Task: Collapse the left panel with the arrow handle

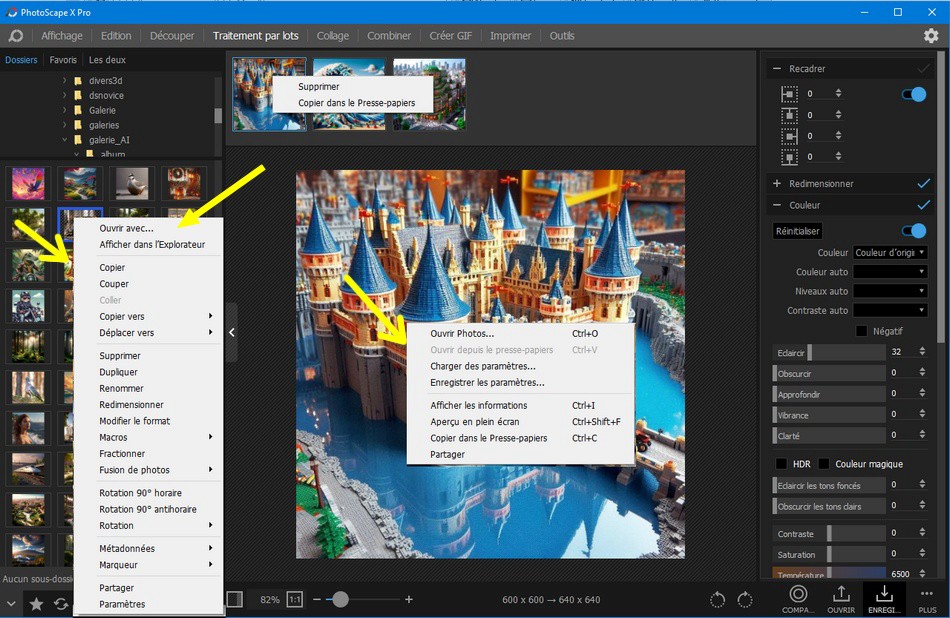Action: [x=231, y=332]
